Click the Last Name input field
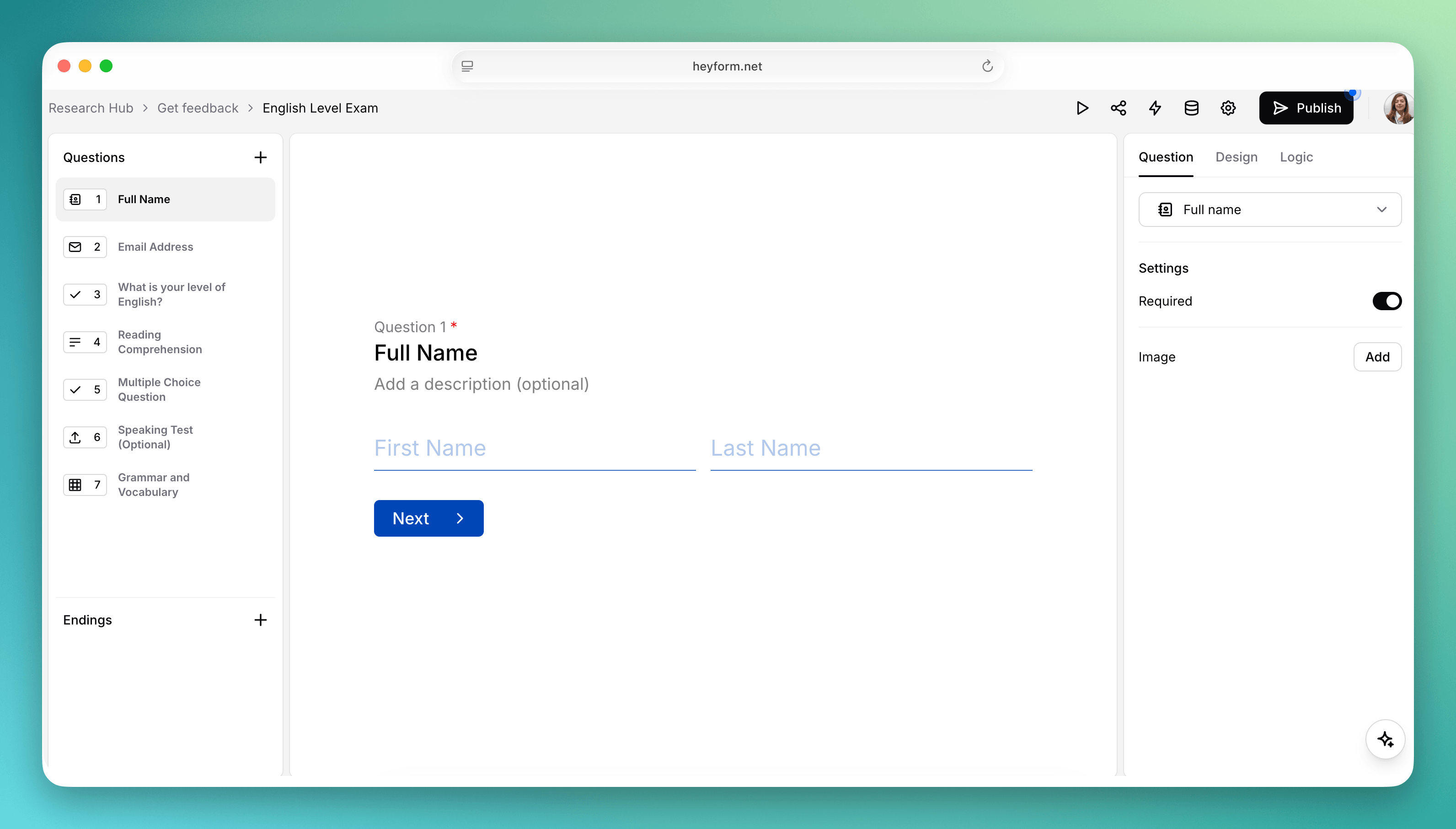The height and width of the screenshot is (829, 1456). click(871, 449)
